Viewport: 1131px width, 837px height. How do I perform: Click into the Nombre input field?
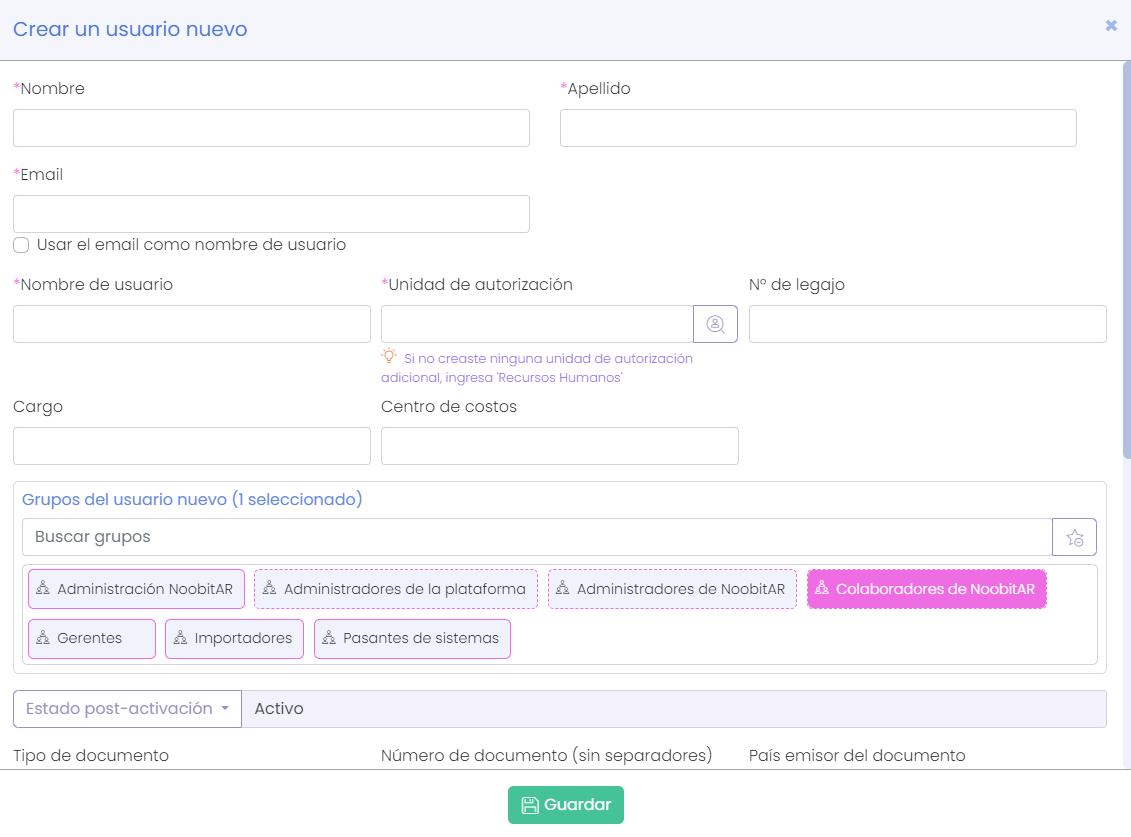[x=271, y=128]
